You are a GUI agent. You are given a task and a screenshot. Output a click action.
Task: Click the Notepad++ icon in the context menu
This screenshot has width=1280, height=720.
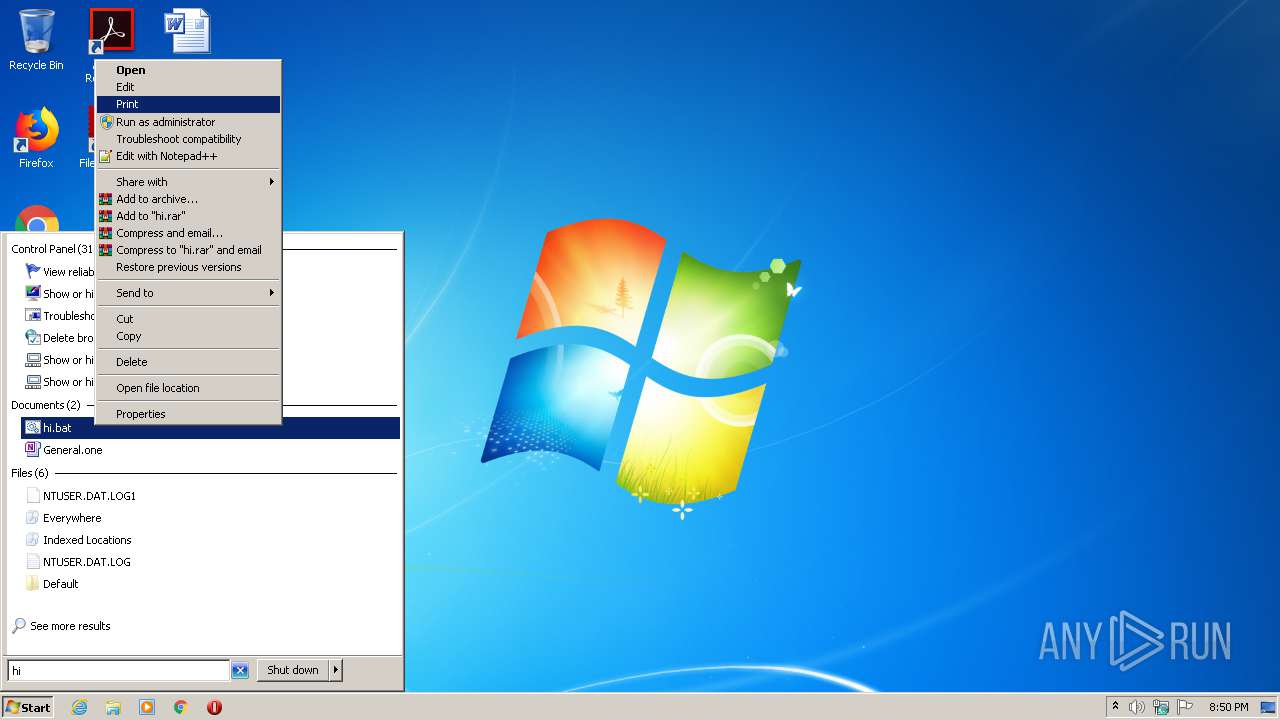106,156
